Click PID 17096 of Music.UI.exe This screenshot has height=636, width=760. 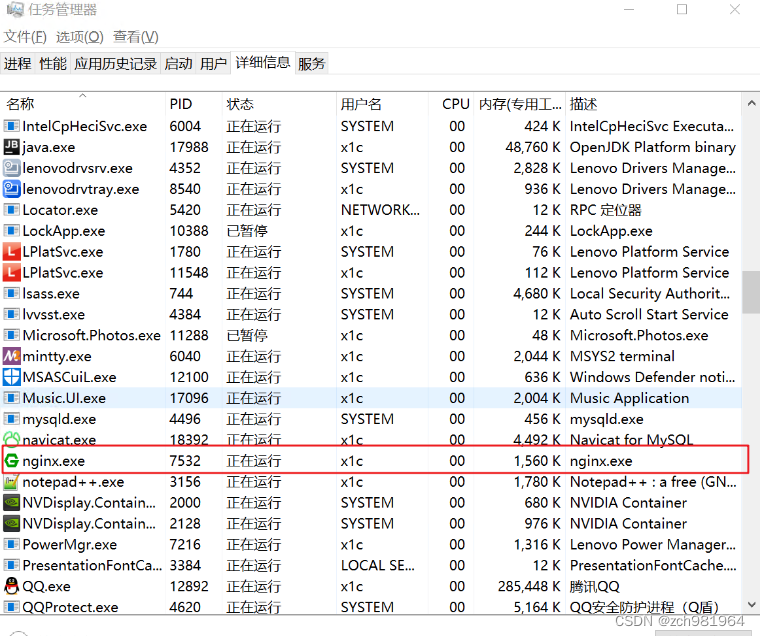tap(189, 398)
